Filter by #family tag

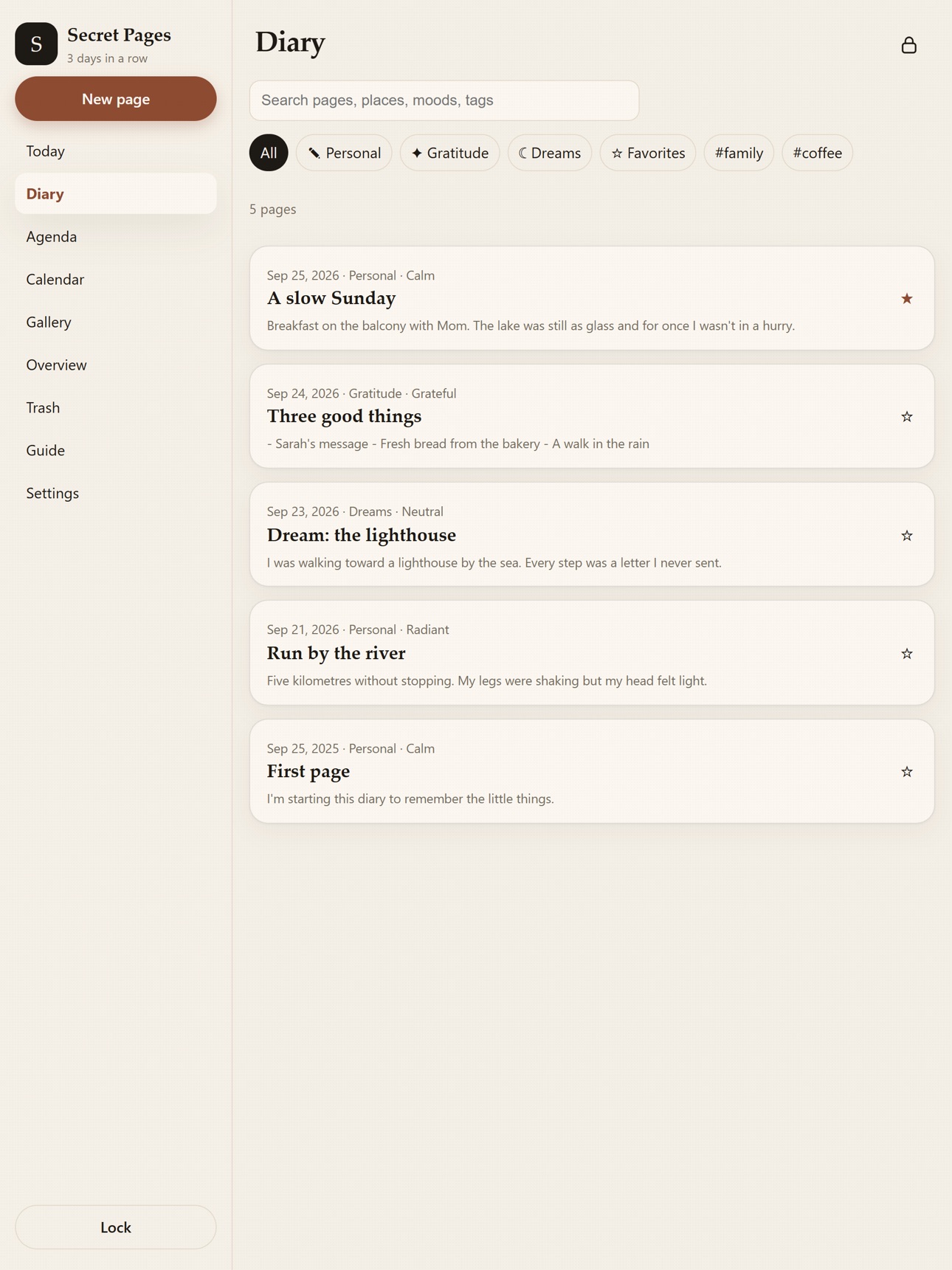pos(739,153)
